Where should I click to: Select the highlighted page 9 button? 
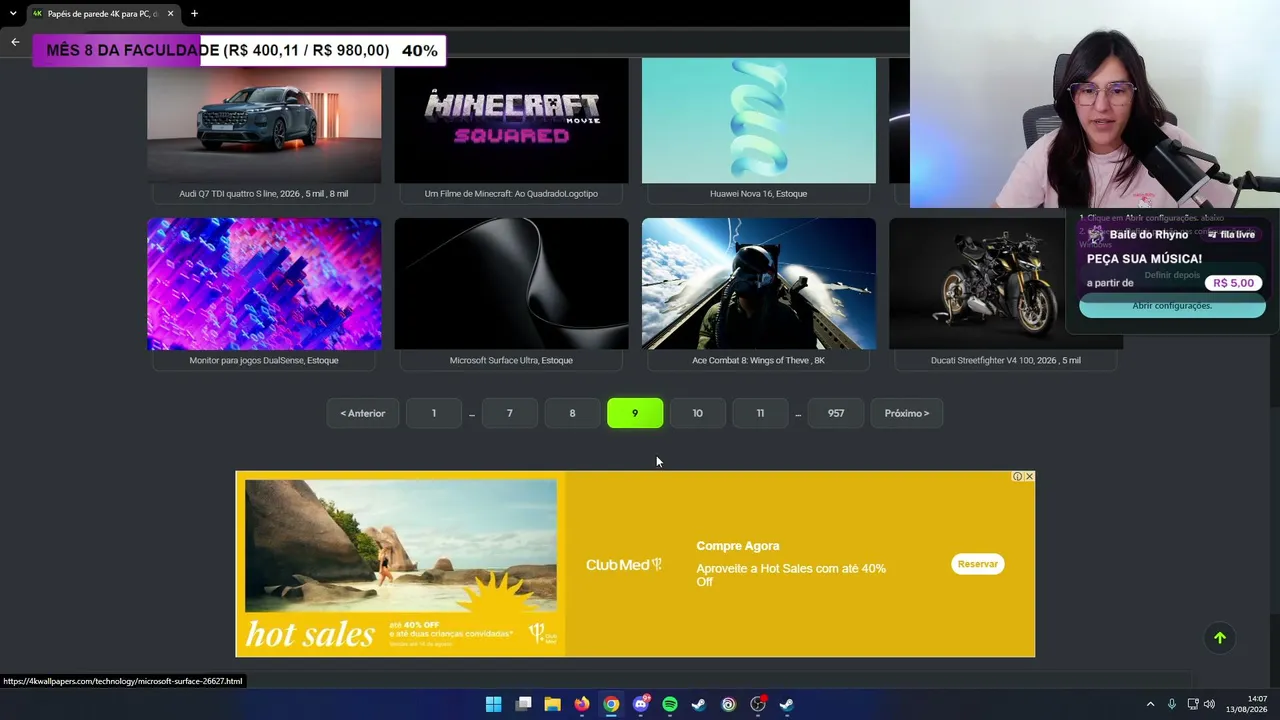tap(635, 413)
